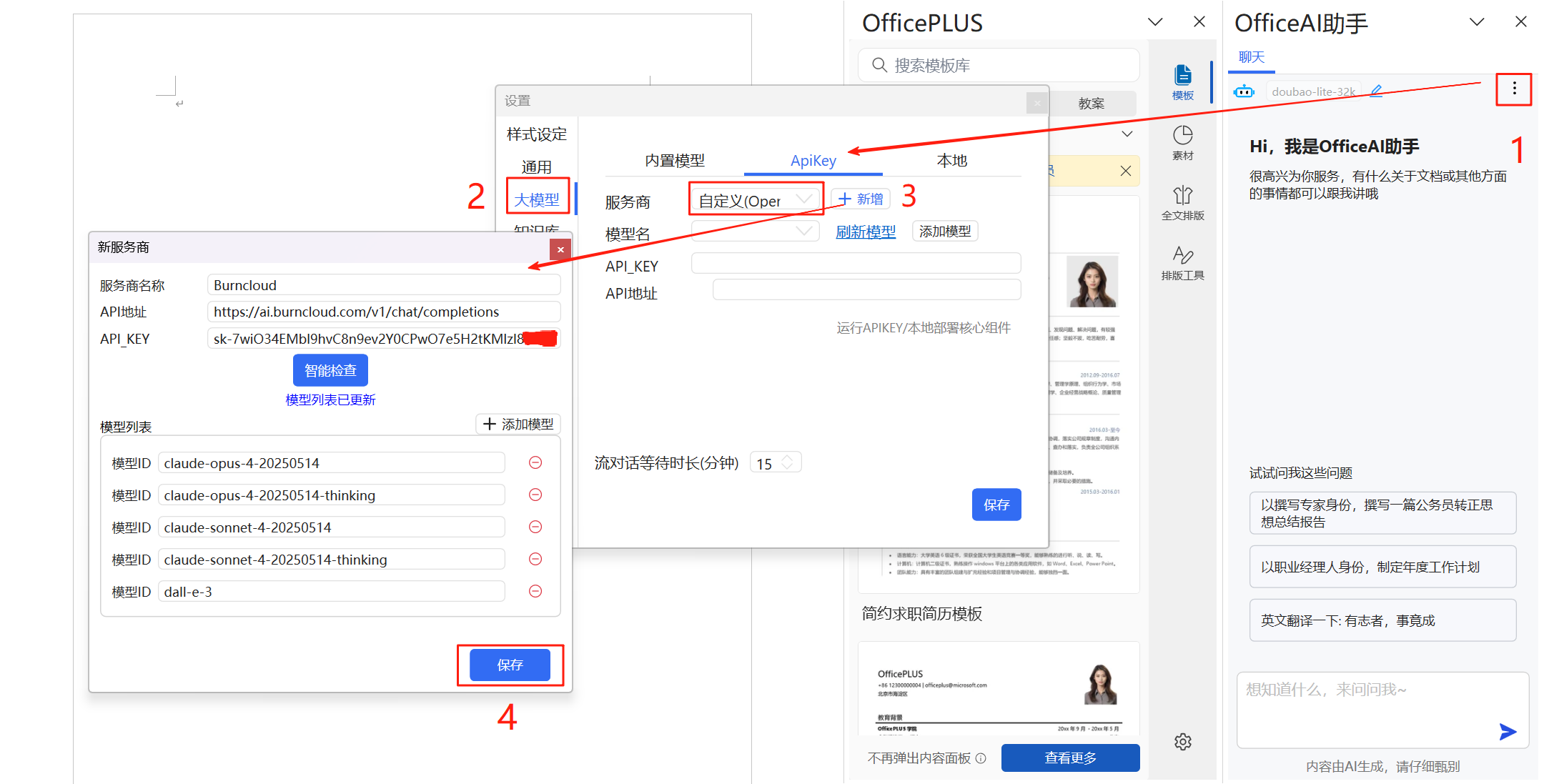
Task: Focus the API_KEY field in settings
Action: coord(856,262)
